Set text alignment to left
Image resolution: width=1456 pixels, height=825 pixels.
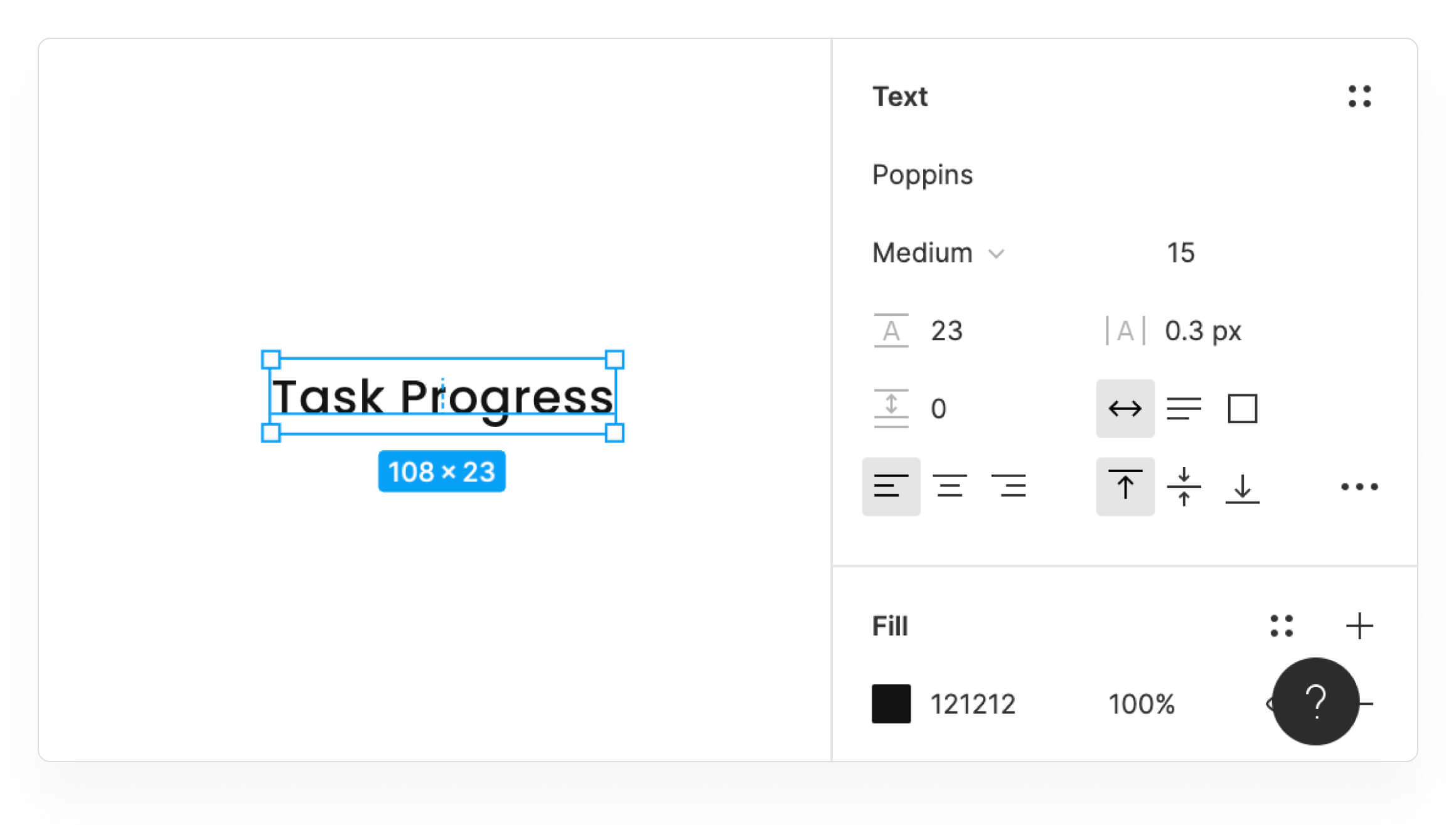(x=891, y=487)
